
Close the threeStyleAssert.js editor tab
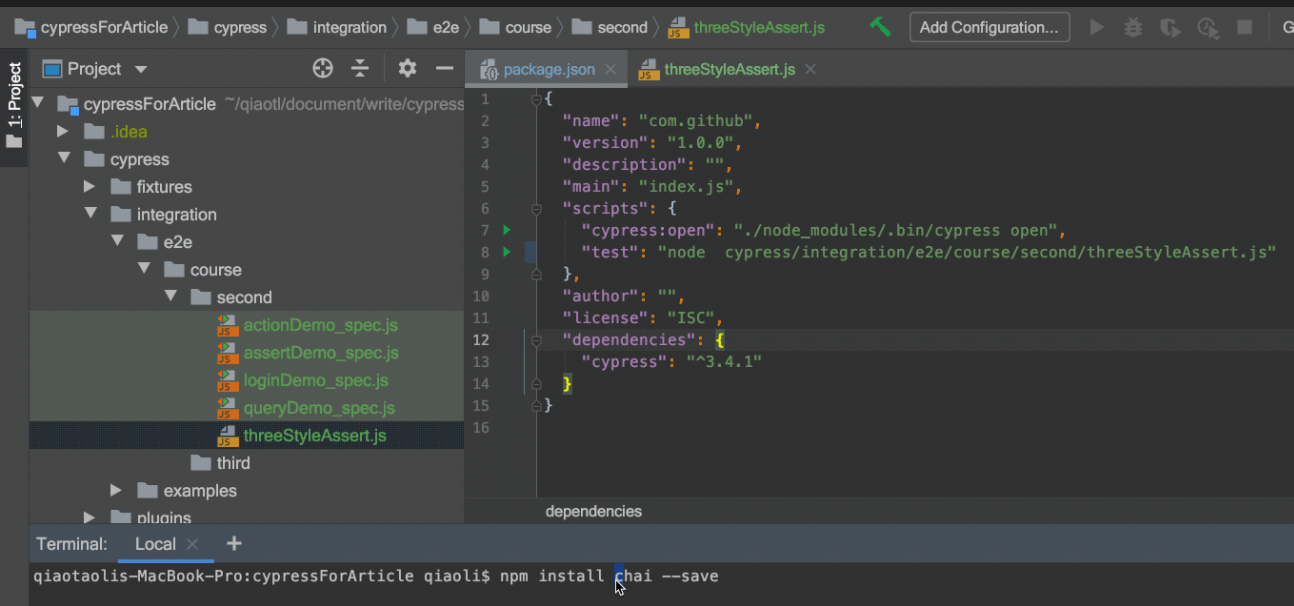pyautogui.click(x=810, y=69)
